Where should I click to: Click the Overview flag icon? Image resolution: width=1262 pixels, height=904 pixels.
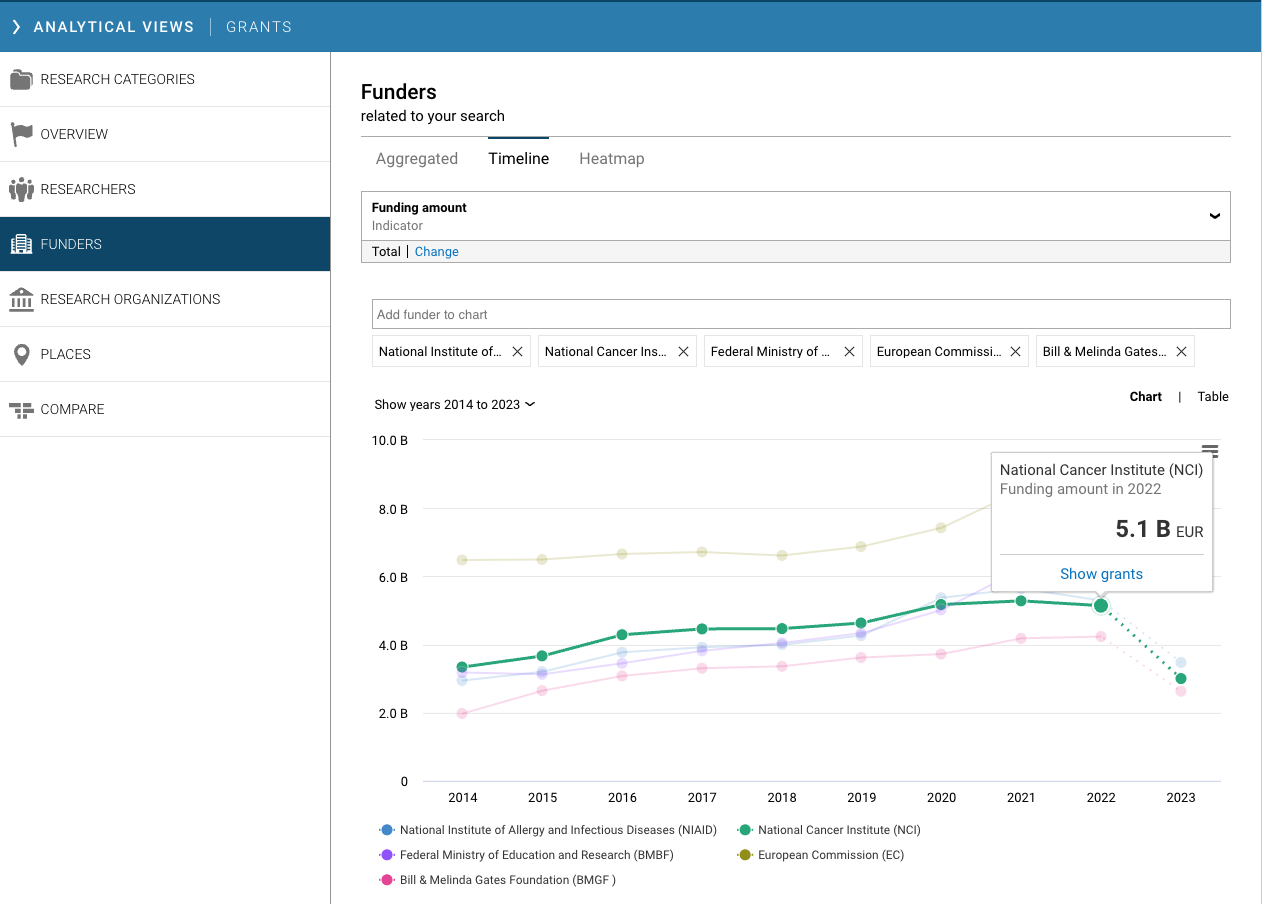(21, 134)
